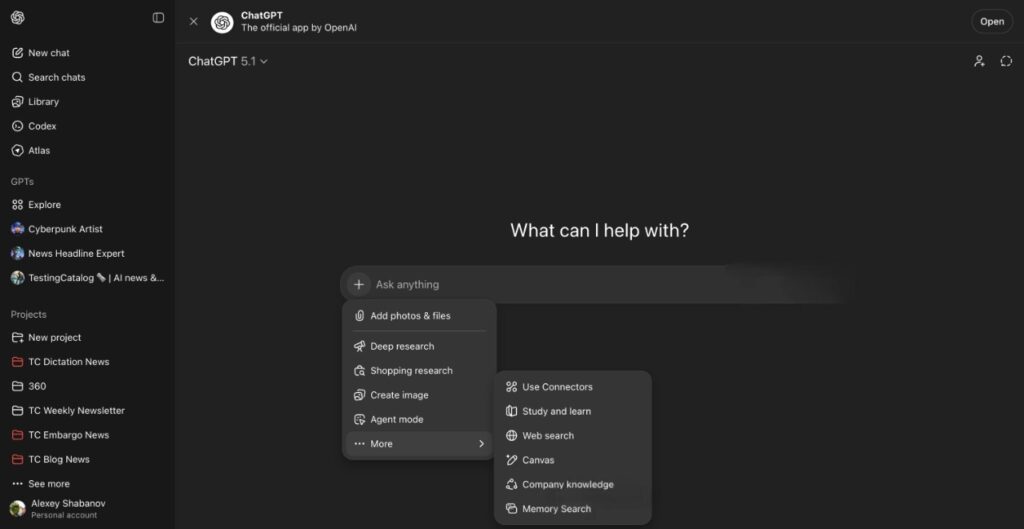Click the Create image icon
1024x529 pixels.
(359, 395)
